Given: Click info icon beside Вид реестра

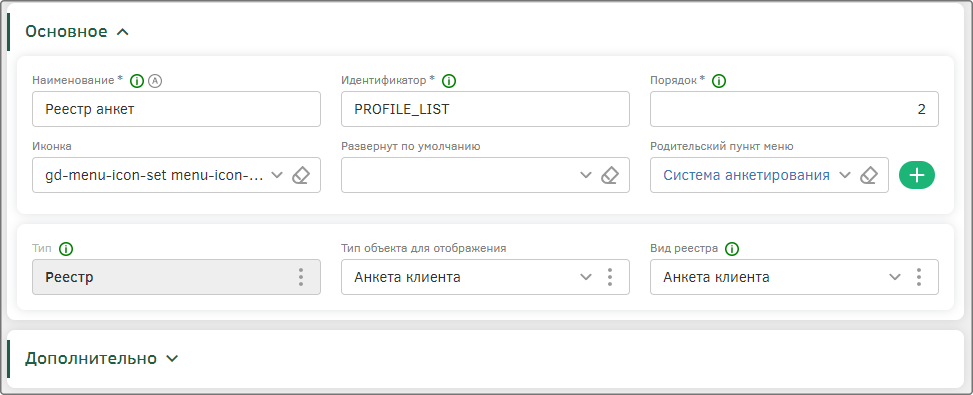Looking at the screenshot, I should (x=733, y=249).
